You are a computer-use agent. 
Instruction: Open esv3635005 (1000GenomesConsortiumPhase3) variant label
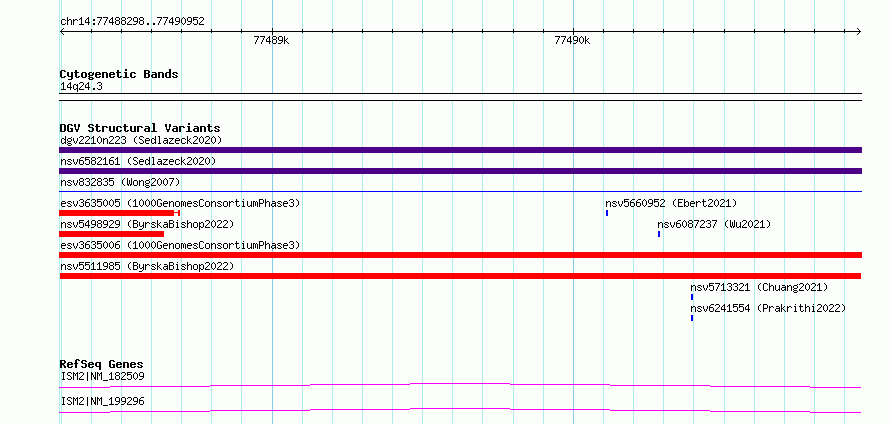(x=180, y=203)
